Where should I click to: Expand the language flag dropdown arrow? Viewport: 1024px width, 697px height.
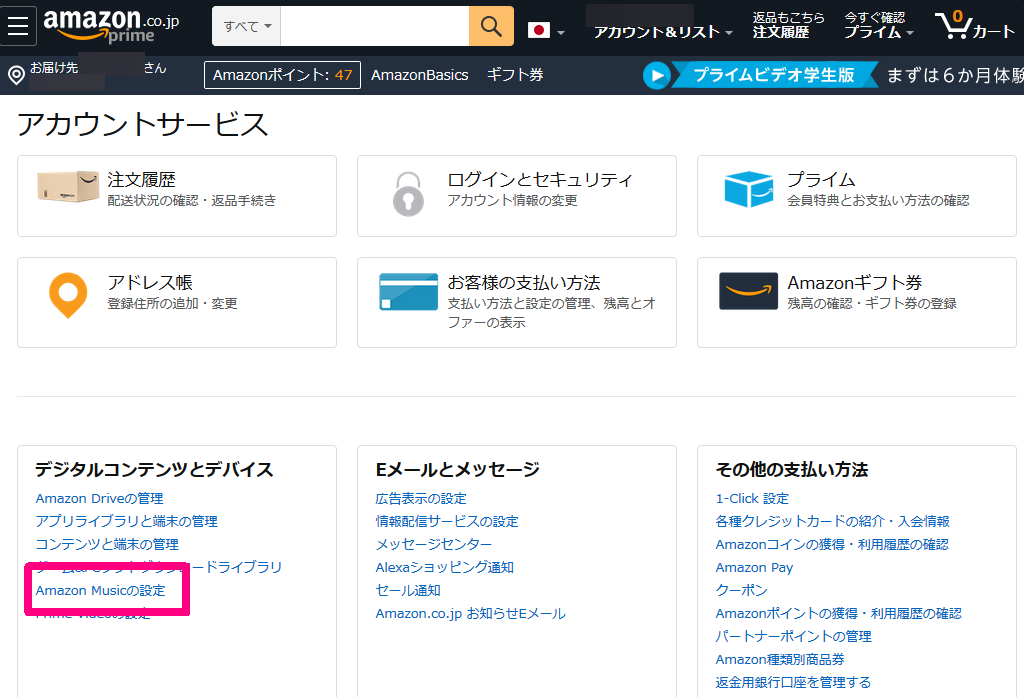[561, 32]
